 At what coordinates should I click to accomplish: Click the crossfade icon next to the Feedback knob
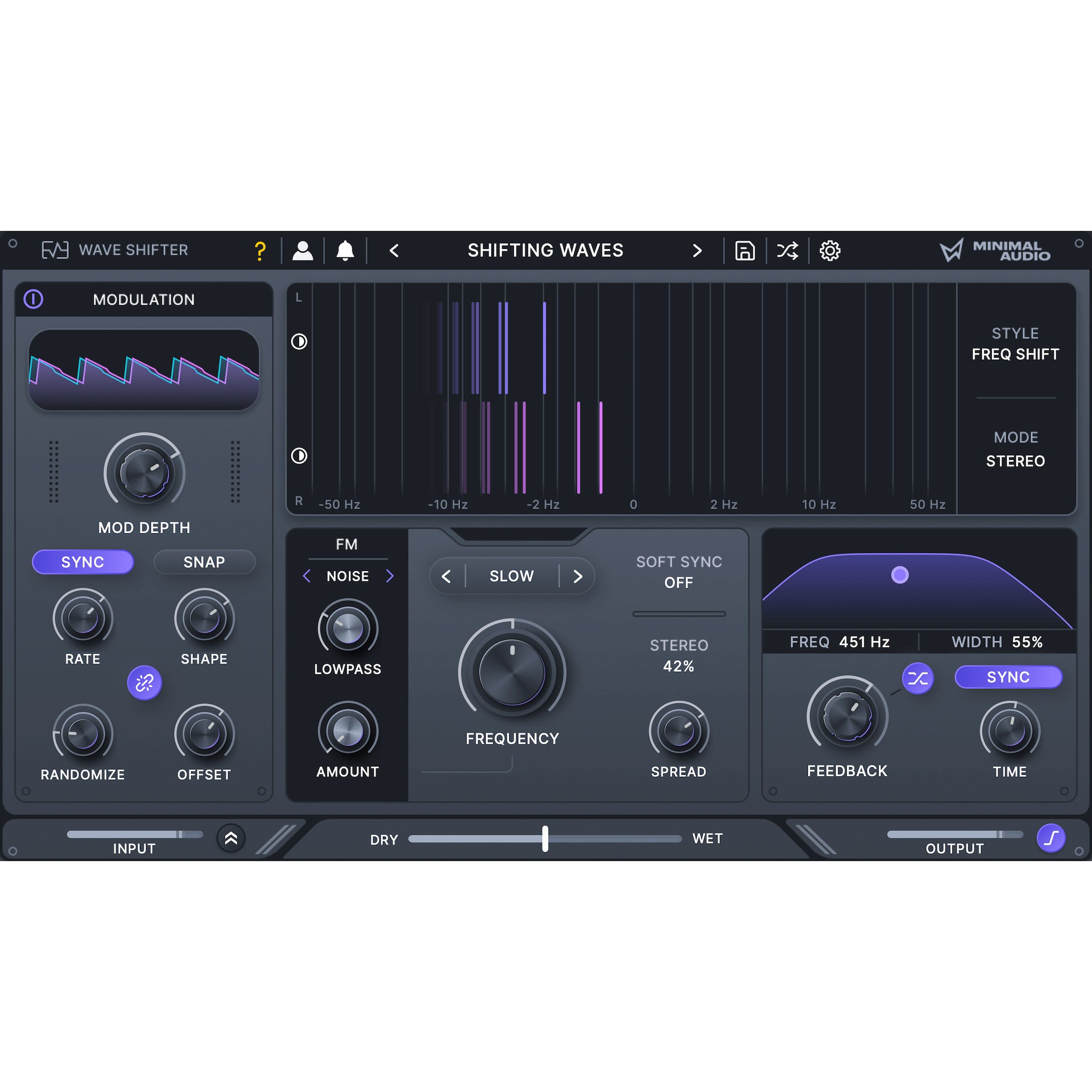tap(917, 679)
